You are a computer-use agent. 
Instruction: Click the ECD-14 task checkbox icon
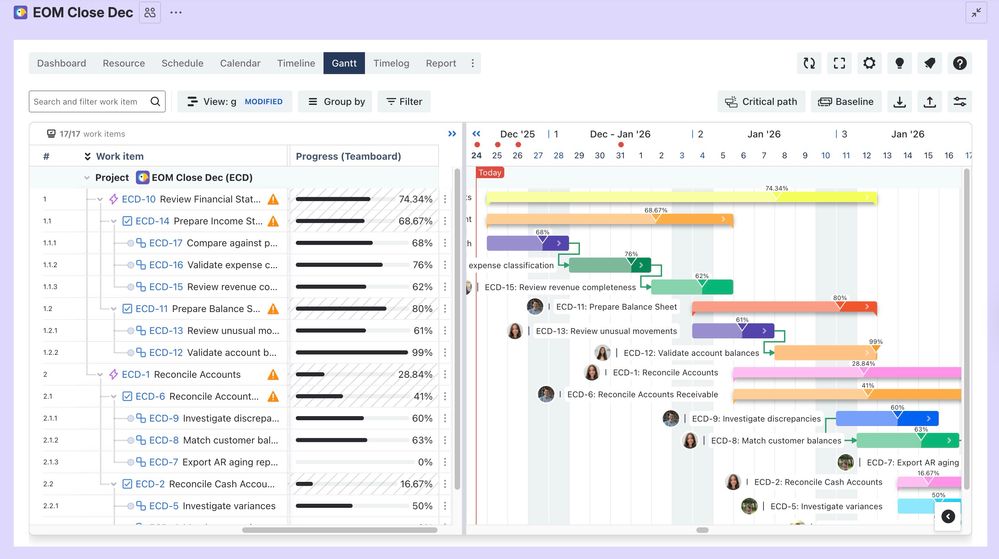pos(127,221)
